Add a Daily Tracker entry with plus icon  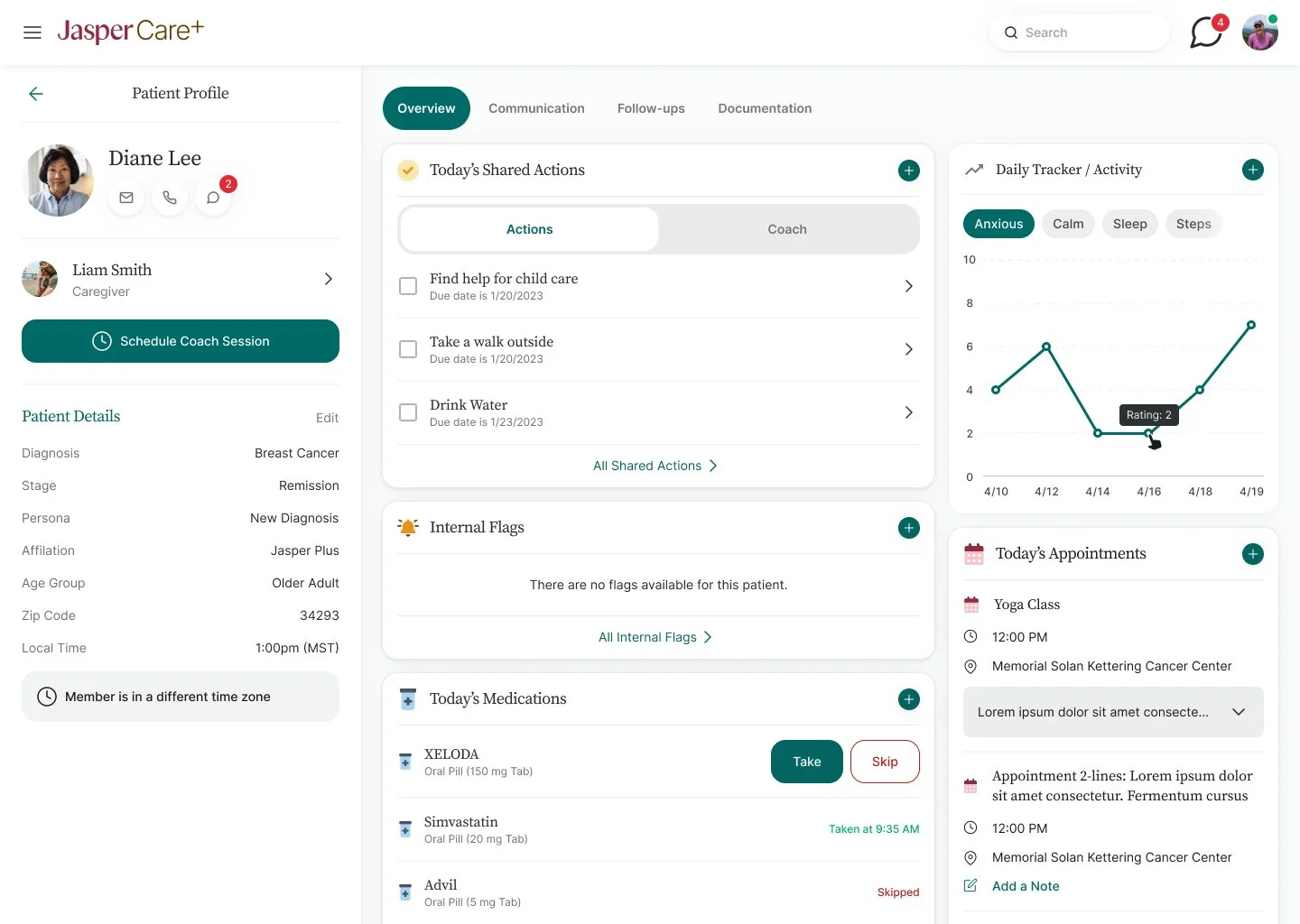point(1252,170)
